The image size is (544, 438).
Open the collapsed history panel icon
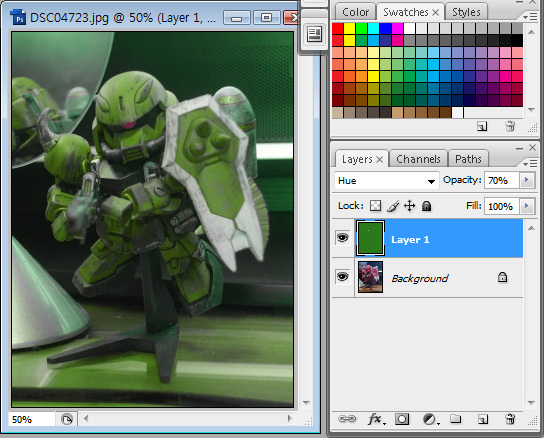point(314,34)
